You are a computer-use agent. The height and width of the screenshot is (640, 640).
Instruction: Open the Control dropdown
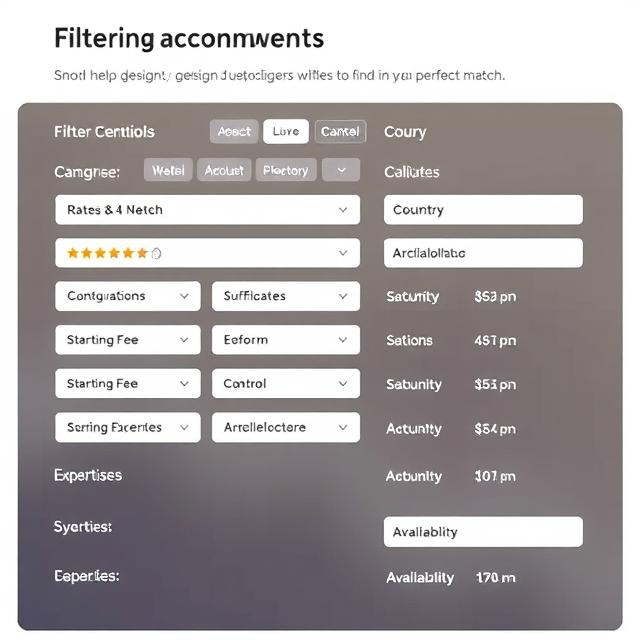coord(286,383)
